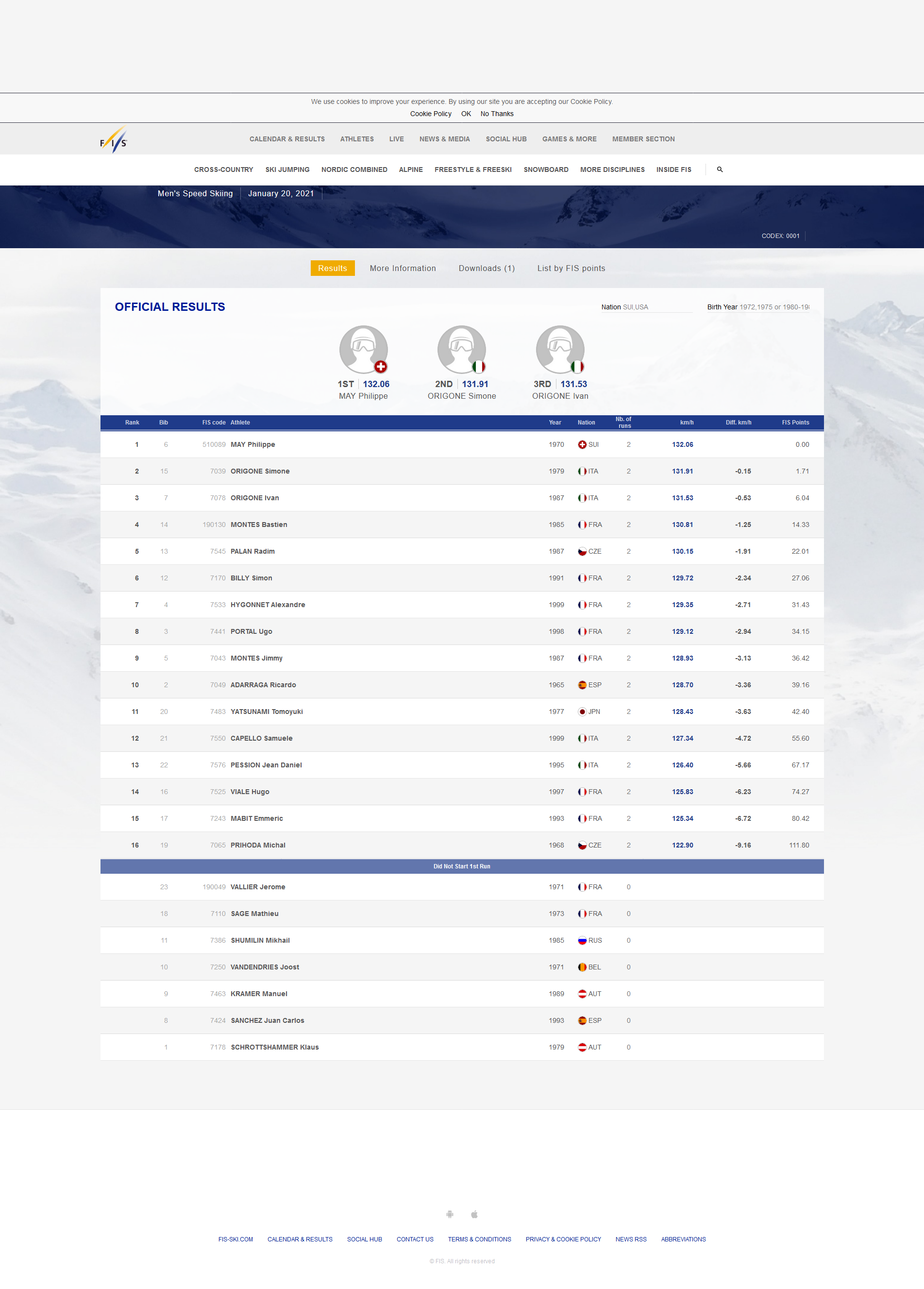
Task: Expand the More Disciplines menu
Action: click(612, 170)
